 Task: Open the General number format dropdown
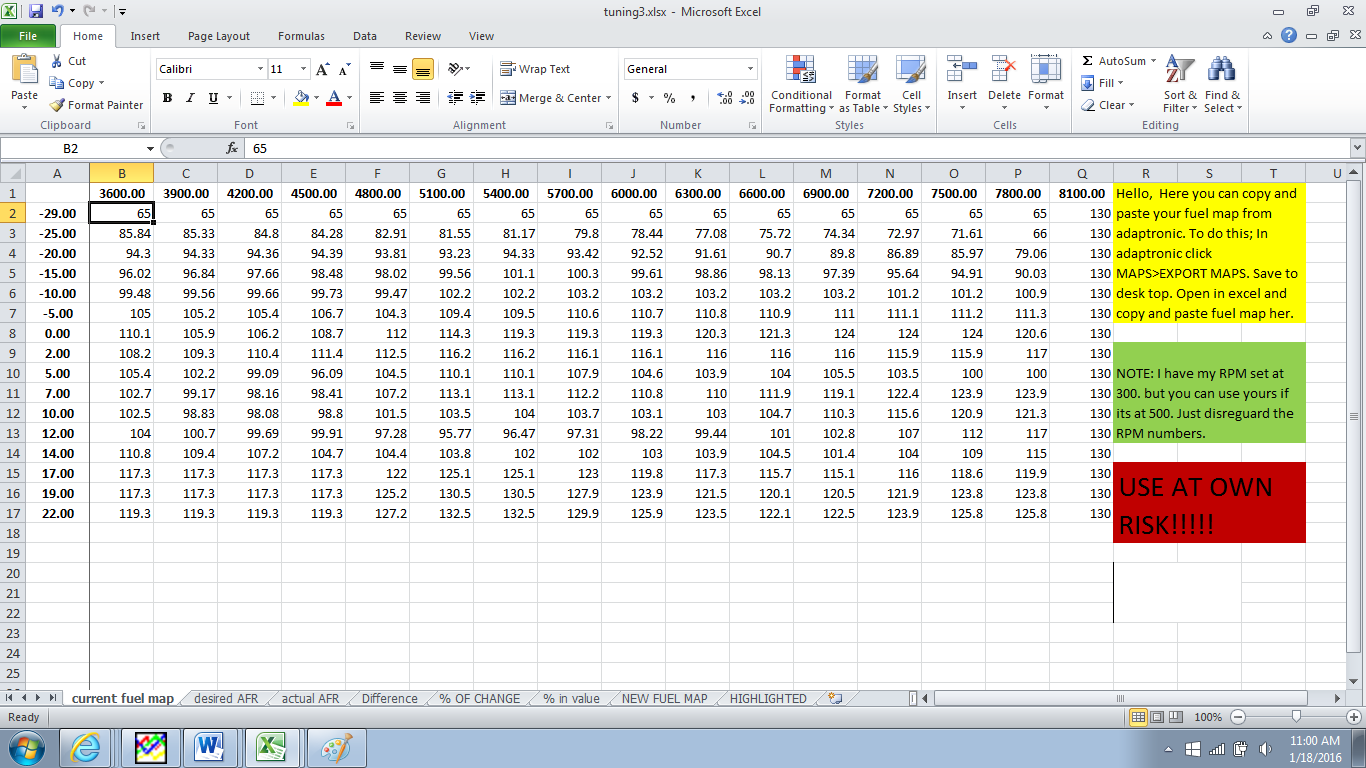750,69
